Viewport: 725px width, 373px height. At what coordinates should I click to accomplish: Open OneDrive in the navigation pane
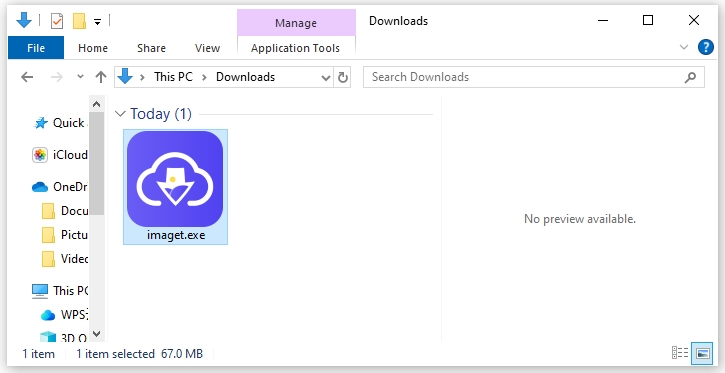pos(70,187)
